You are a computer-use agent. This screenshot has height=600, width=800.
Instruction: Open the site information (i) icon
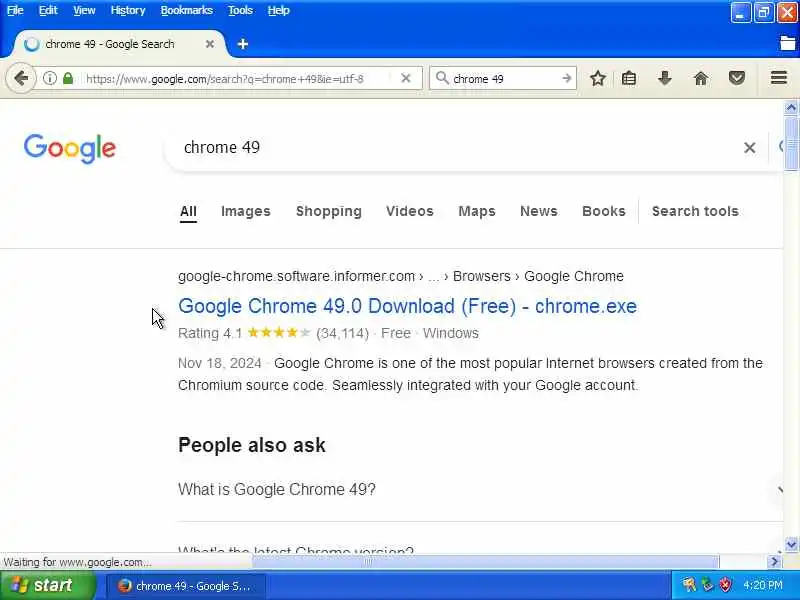pyautogui.click(x=49, y=78)
